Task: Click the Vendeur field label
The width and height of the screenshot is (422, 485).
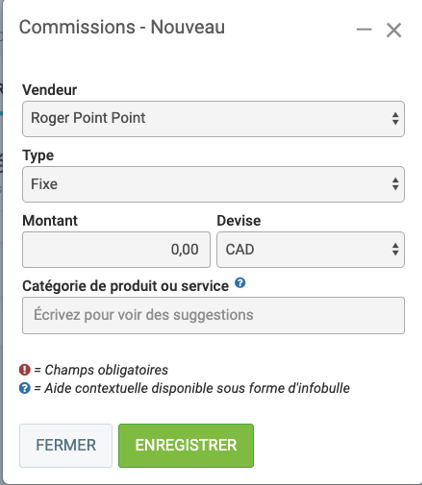Action: click(x=50, y=90)
